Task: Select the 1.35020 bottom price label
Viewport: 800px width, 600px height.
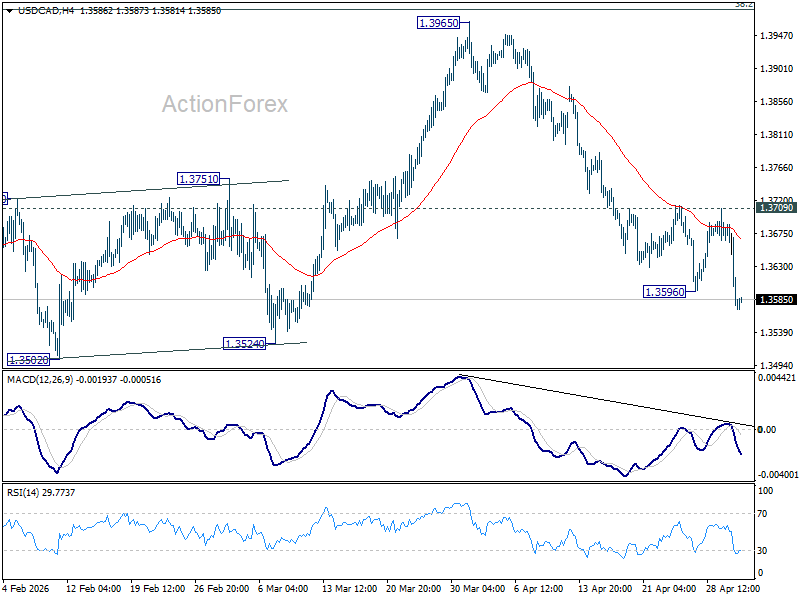Action: coord(29,360)
